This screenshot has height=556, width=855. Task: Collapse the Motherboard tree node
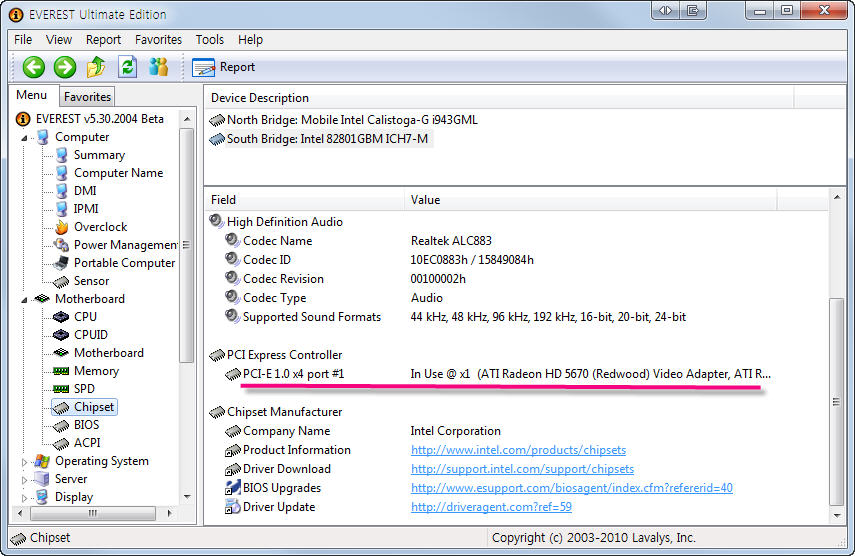click(24, 300)
